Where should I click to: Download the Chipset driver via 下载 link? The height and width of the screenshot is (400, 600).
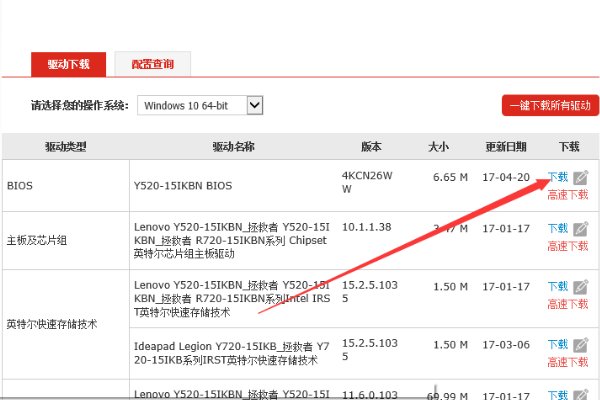[558, 229]
